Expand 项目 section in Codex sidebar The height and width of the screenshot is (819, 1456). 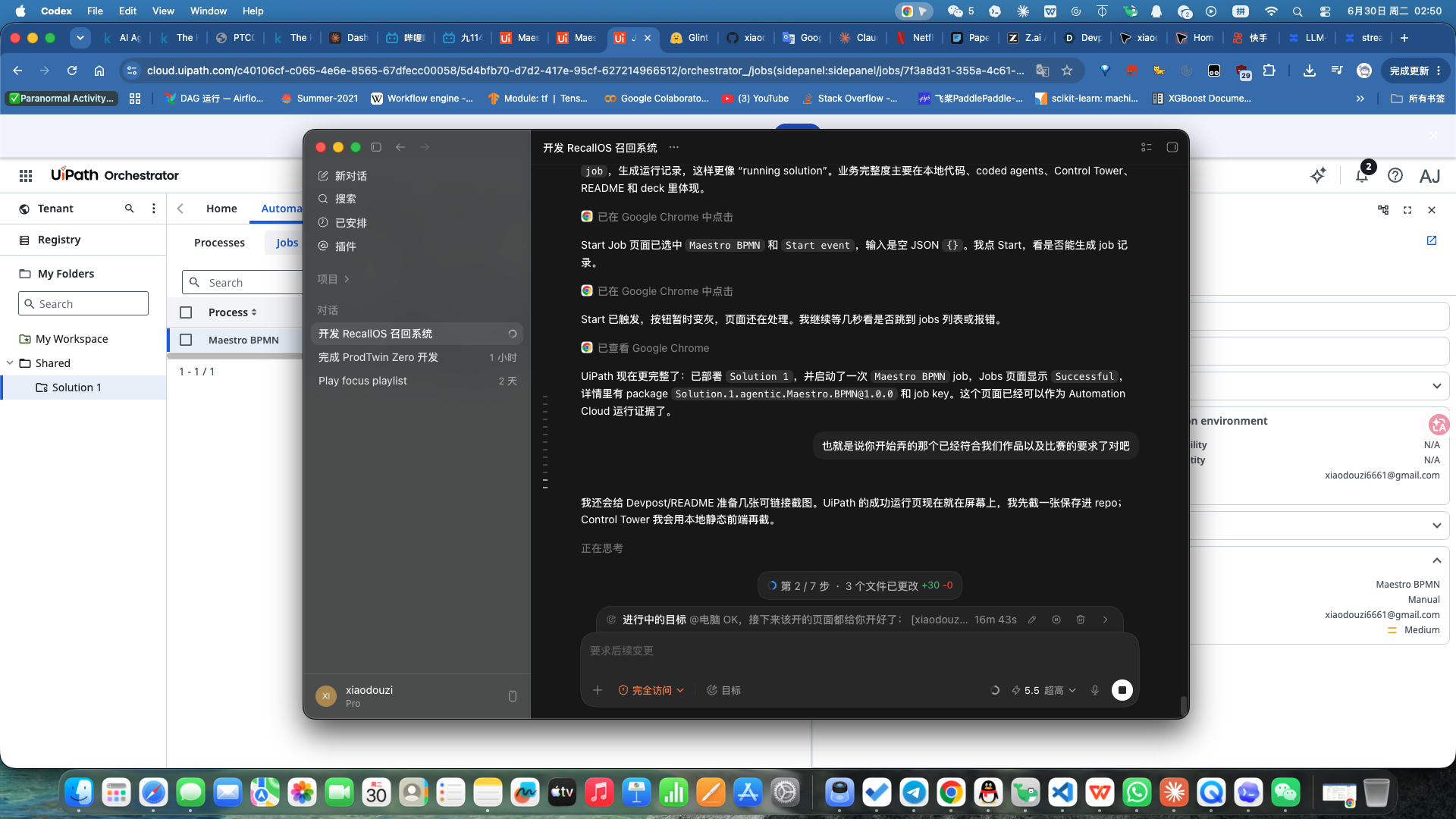[333, 279]
